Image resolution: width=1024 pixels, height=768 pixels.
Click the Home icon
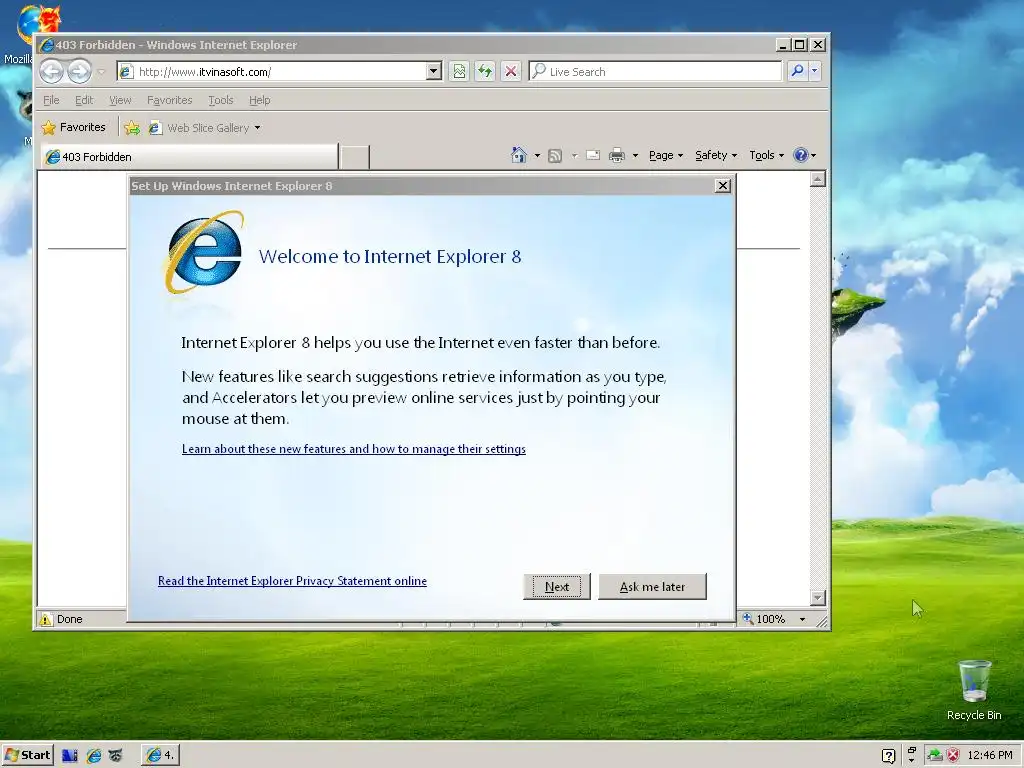click(519, 155)
